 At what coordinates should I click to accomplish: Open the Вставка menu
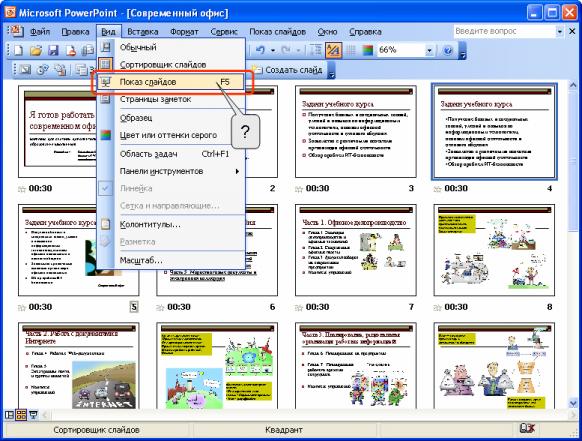[x=143, y=32]
